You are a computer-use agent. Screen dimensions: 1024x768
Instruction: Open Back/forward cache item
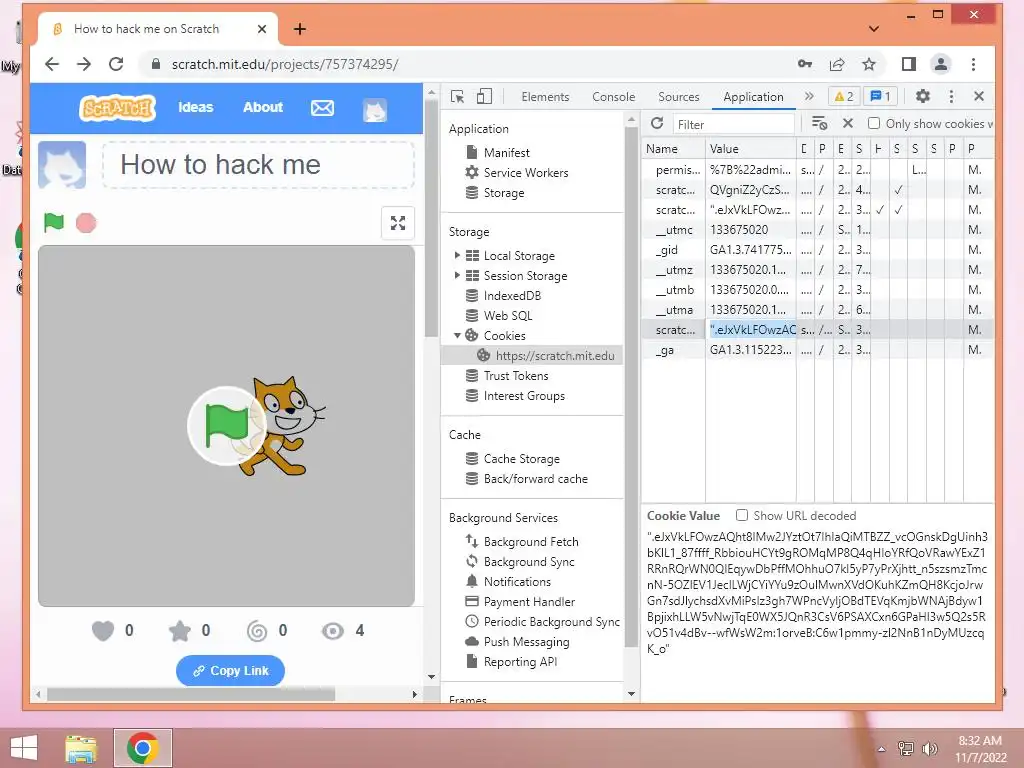click(x=535, y=479)
